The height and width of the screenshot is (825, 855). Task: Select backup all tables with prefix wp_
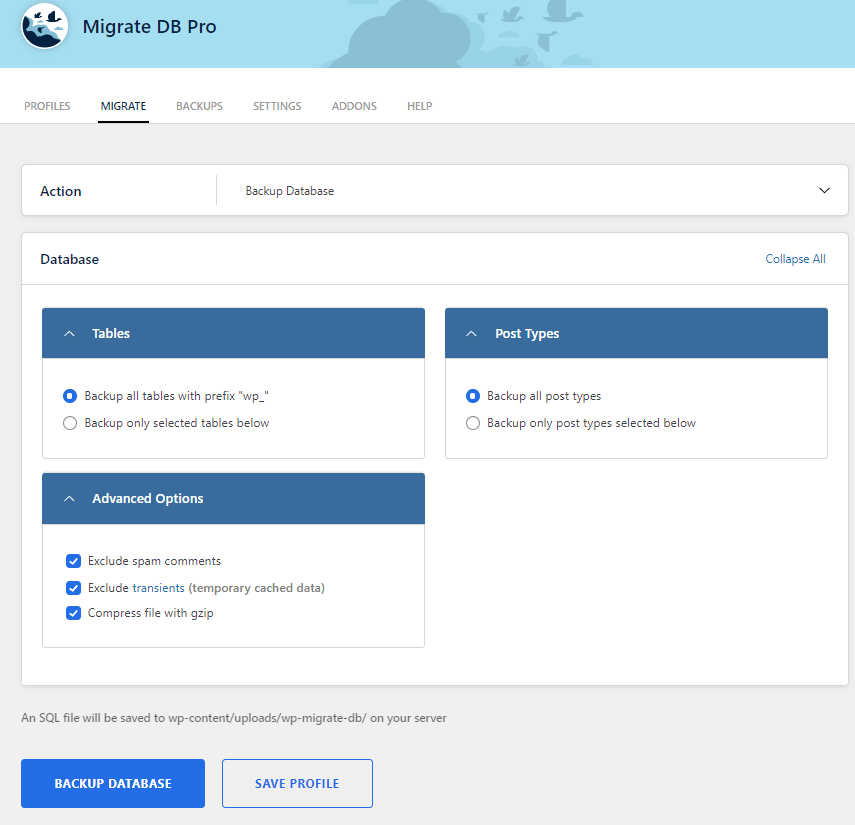[69, 396]
